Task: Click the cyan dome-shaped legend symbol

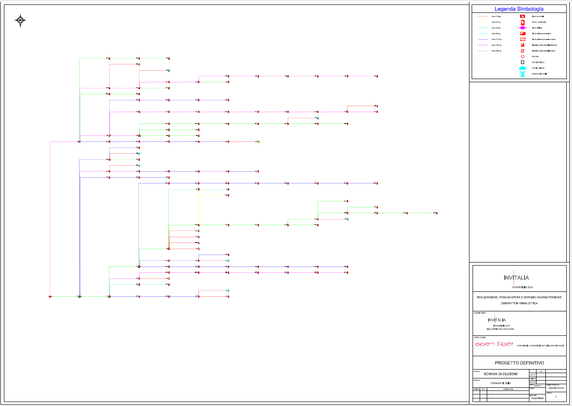Action: (522, 68)
